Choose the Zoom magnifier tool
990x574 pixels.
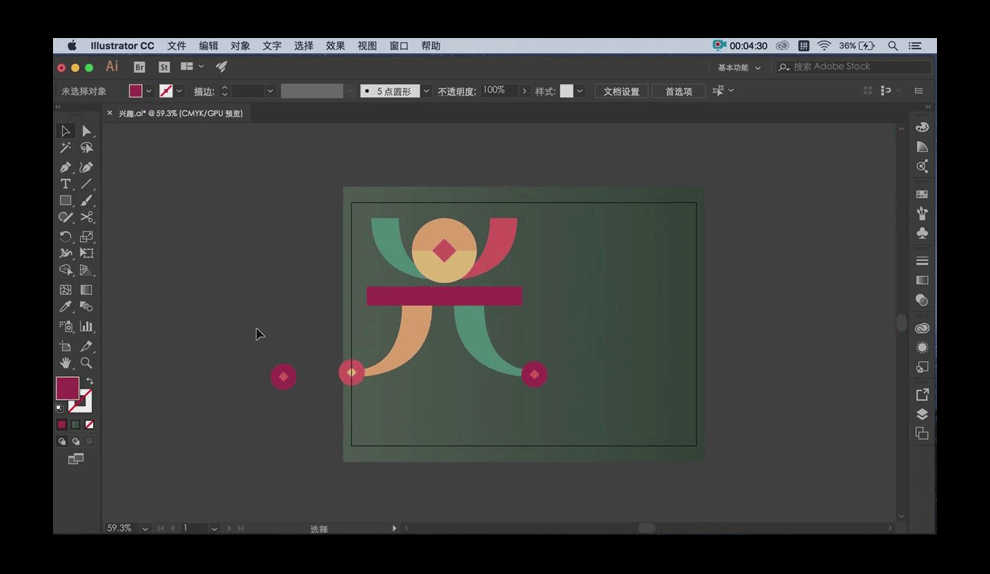pos(87,363)
